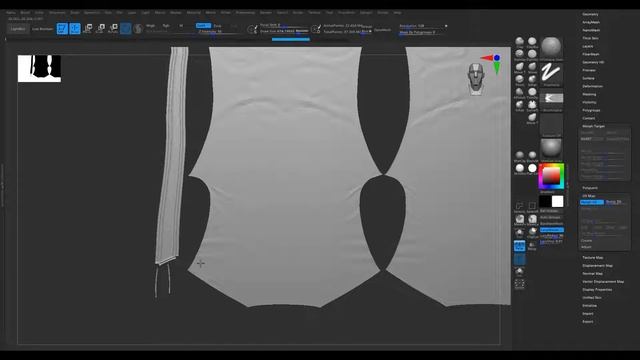Select the Flat Color white sphere material
Screen dimensions: 640x360
532,168
